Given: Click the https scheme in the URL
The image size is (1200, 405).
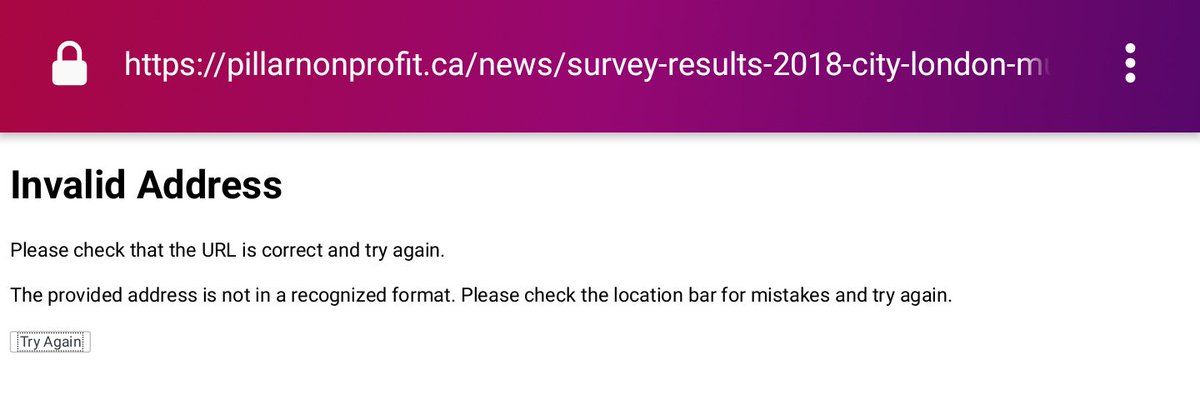Looking at the screenshot, I should click(x=159, y=65).
